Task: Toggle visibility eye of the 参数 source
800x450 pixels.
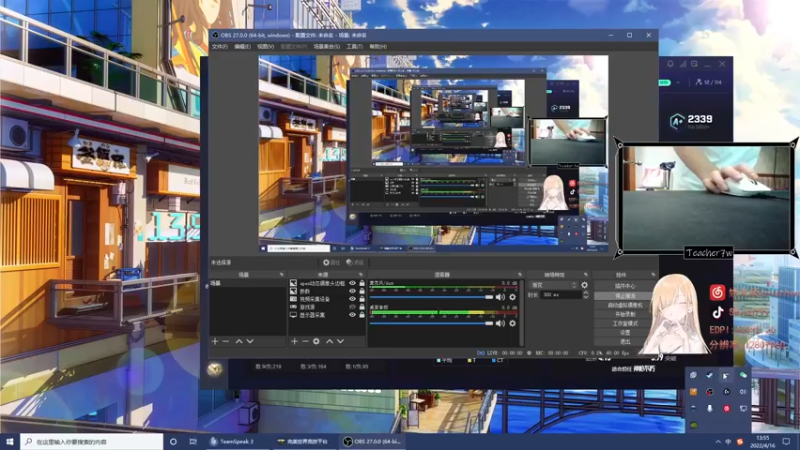Action: (x=352, y=291)
